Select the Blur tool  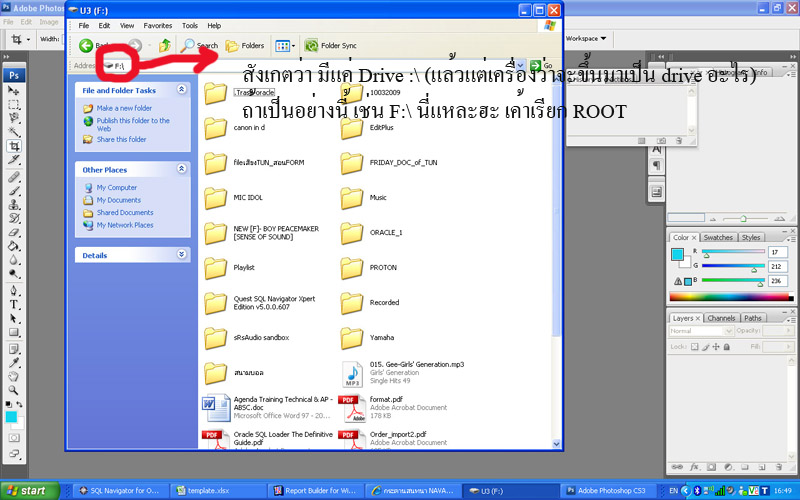point(14,260)
